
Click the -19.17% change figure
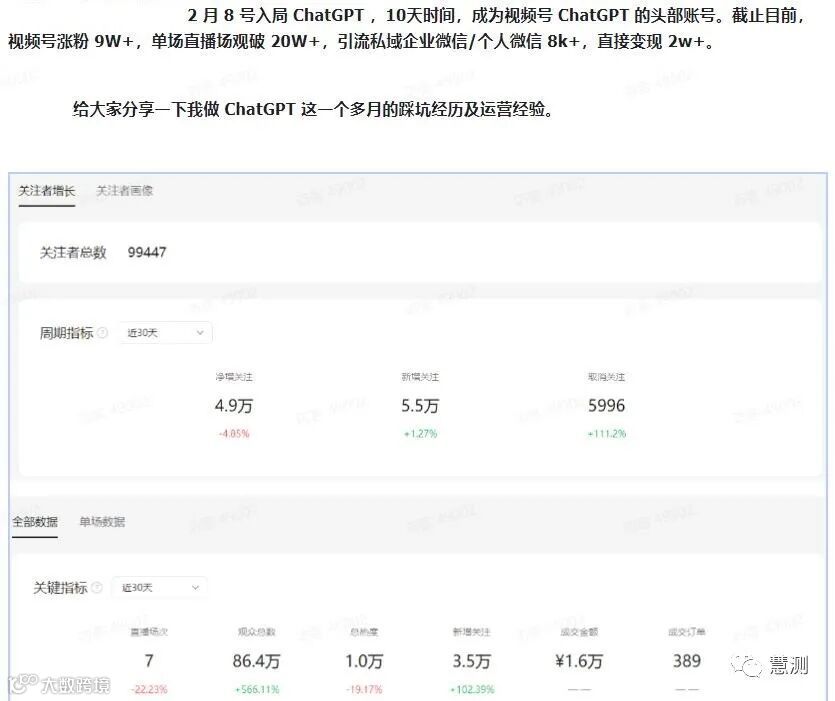[364, 689]
